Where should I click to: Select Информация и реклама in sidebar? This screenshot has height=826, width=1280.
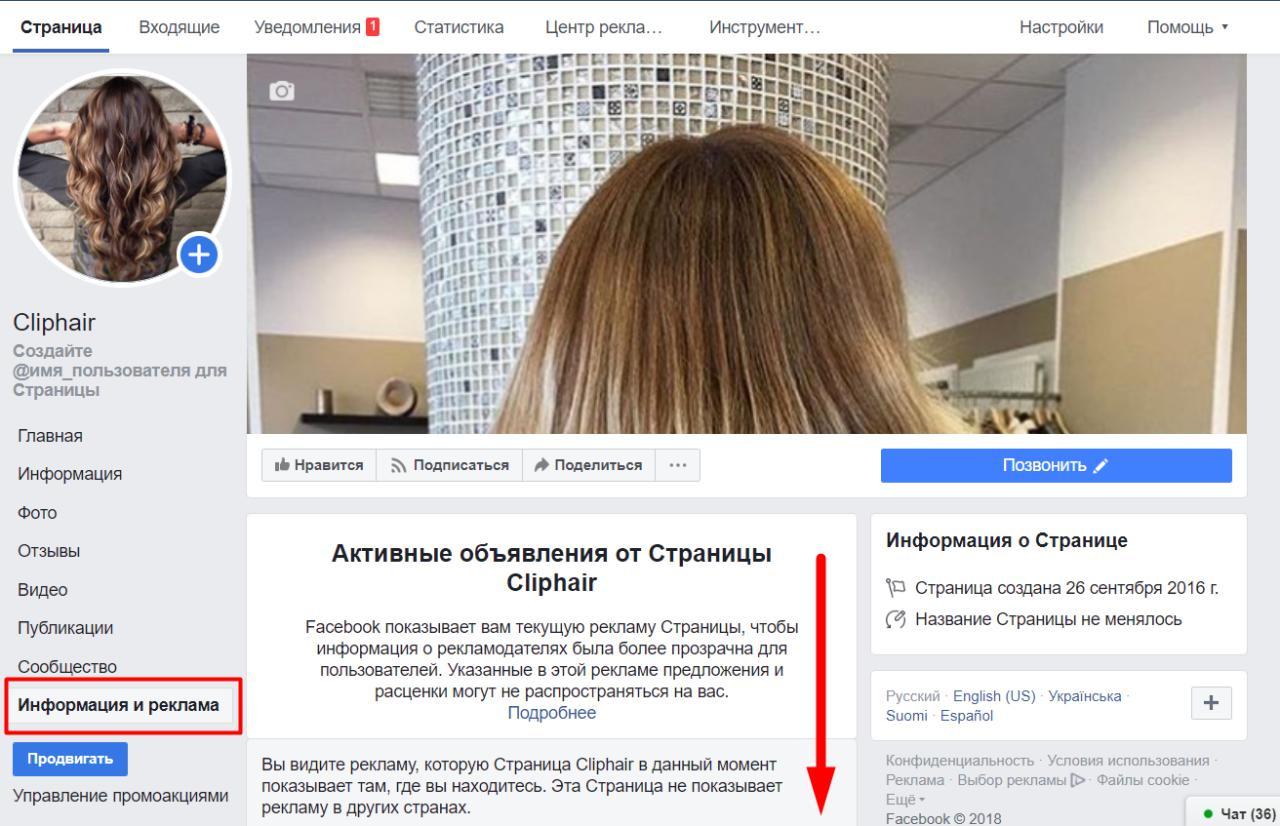pyautogui.click(x=119, y=705)
